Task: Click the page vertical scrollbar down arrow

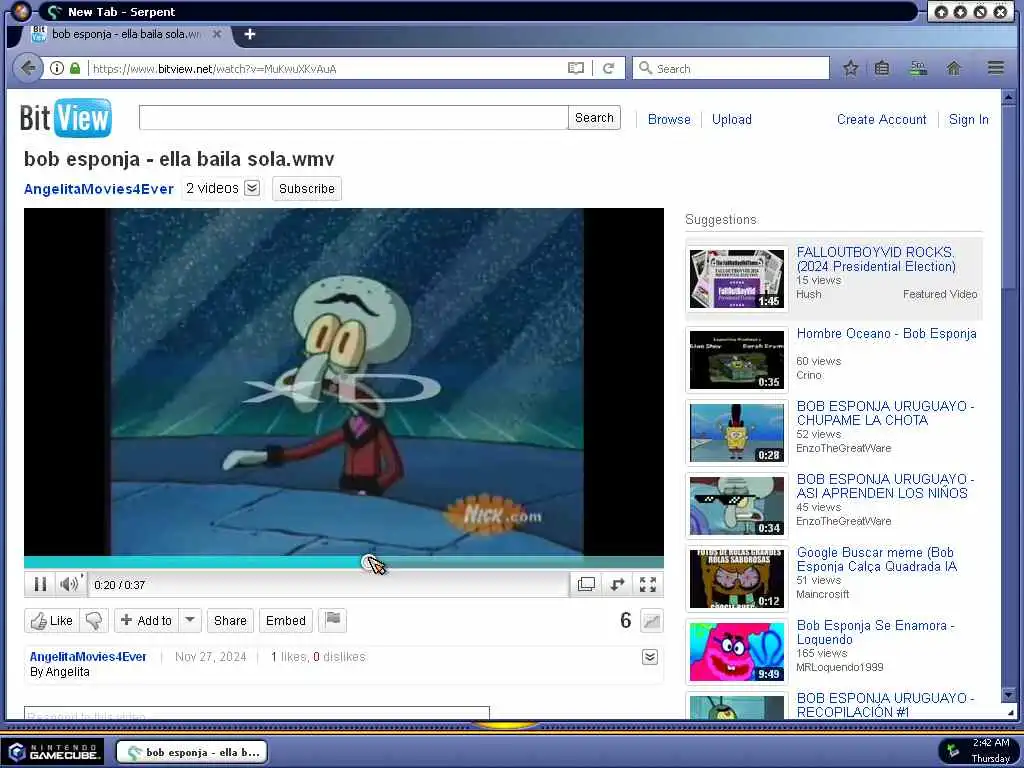Action: click(x=1008, y=694)
